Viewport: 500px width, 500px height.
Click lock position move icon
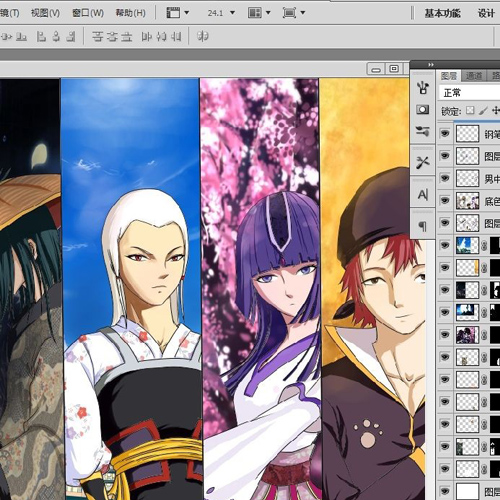496,110
